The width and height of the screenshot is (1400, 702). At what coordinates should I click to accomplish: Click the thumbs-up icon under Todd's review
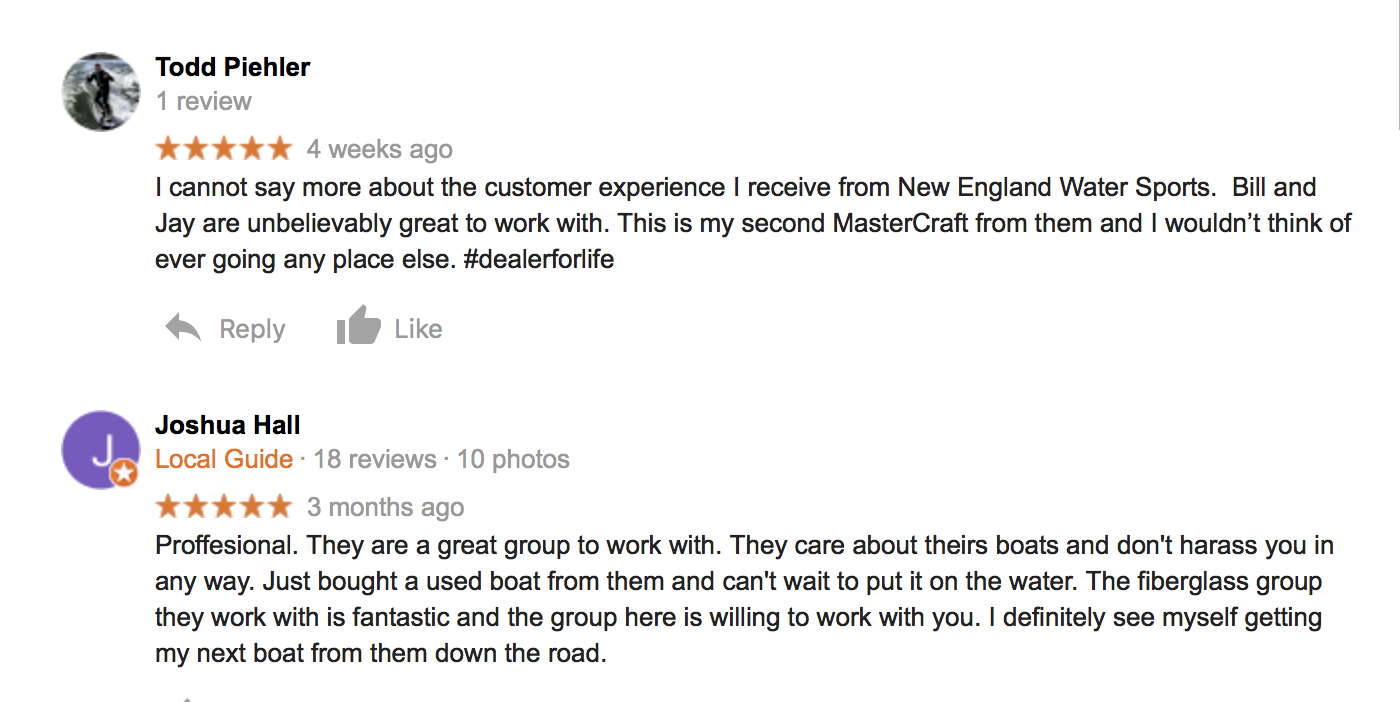[358, 325]
